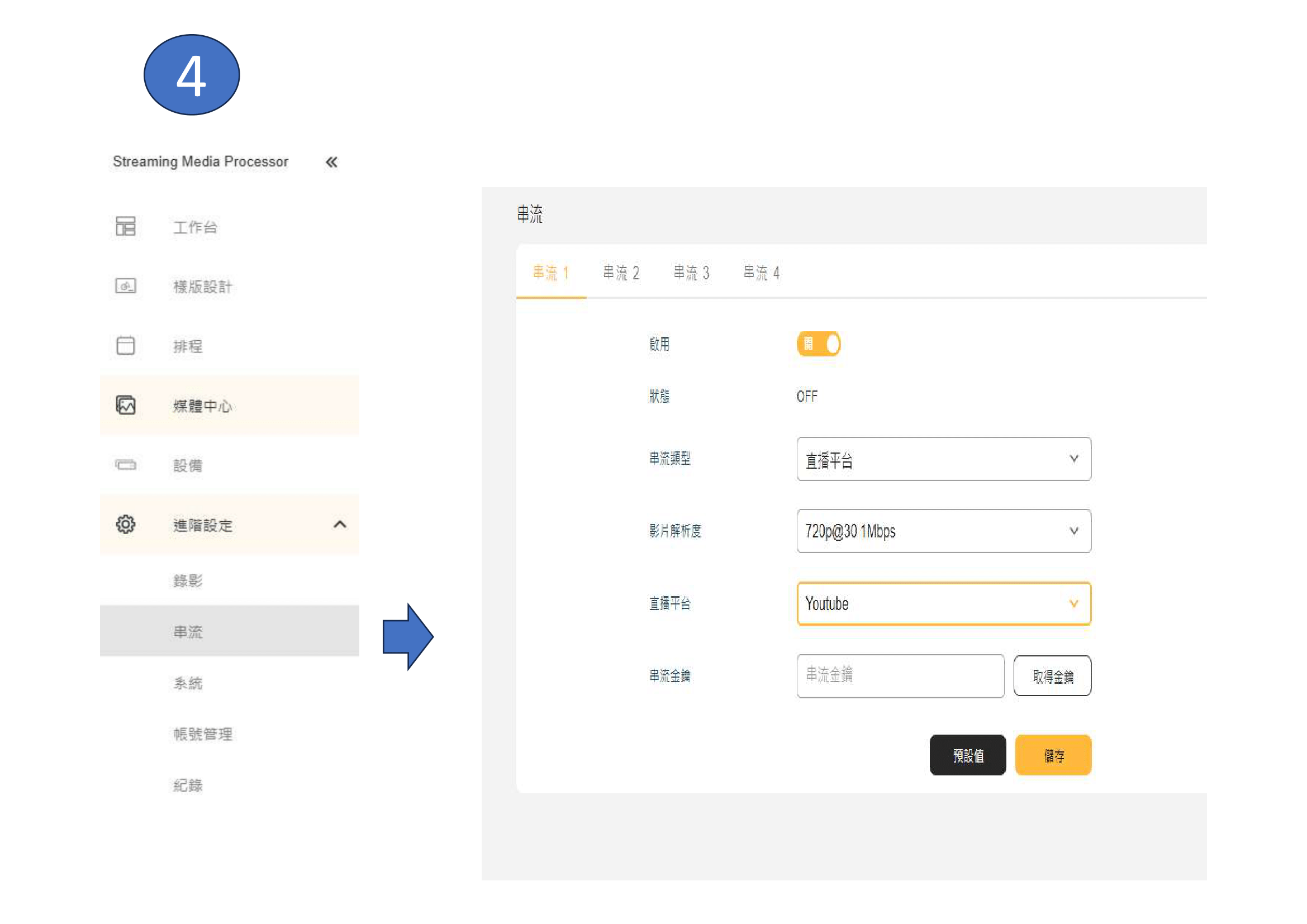
Task: Click the 設備 device icon
Action: pos(125,465)
